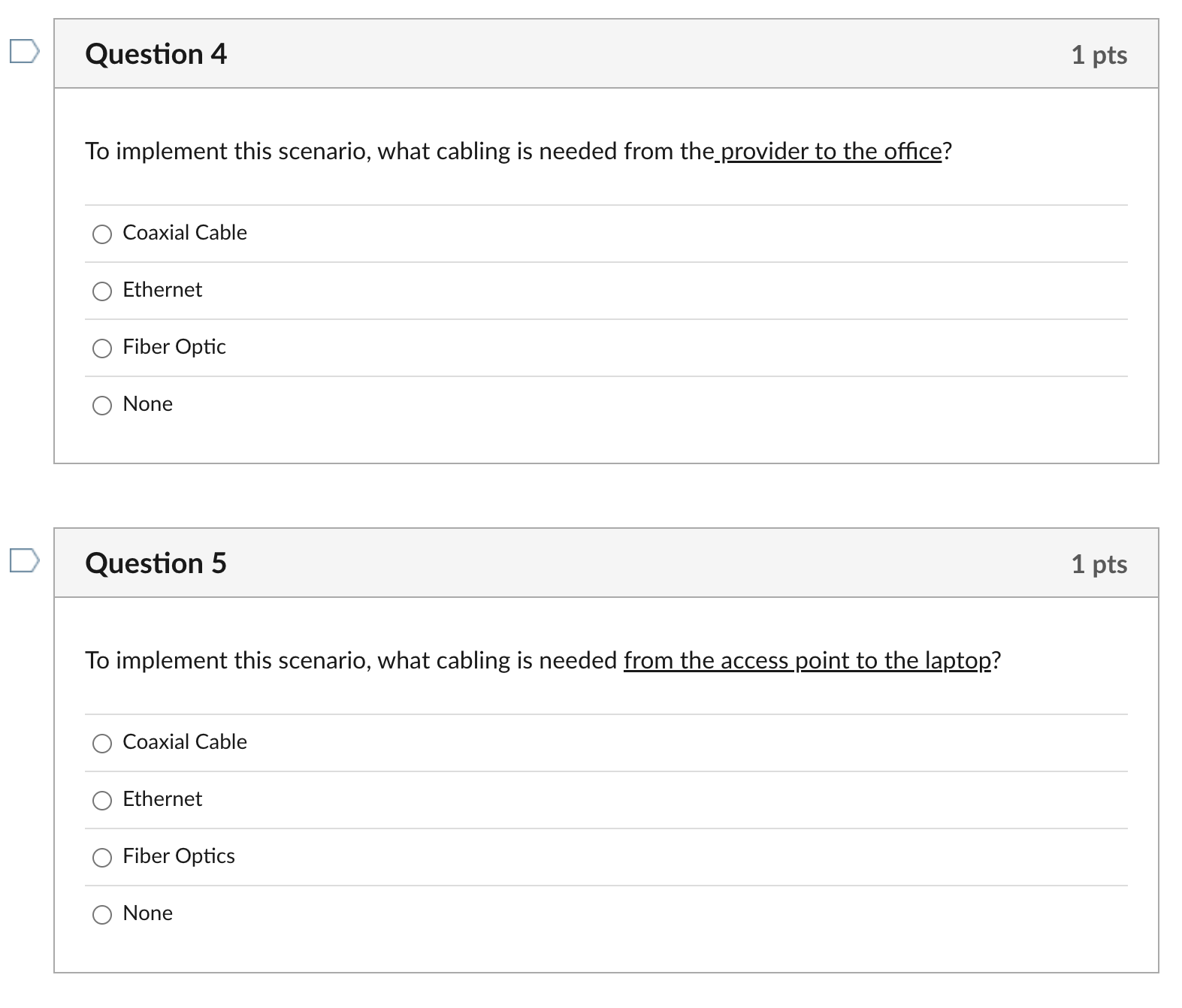This screenshot has height=1008, width=1182.
Task: Select None option in Question 4
Action: tap(102, 406)
